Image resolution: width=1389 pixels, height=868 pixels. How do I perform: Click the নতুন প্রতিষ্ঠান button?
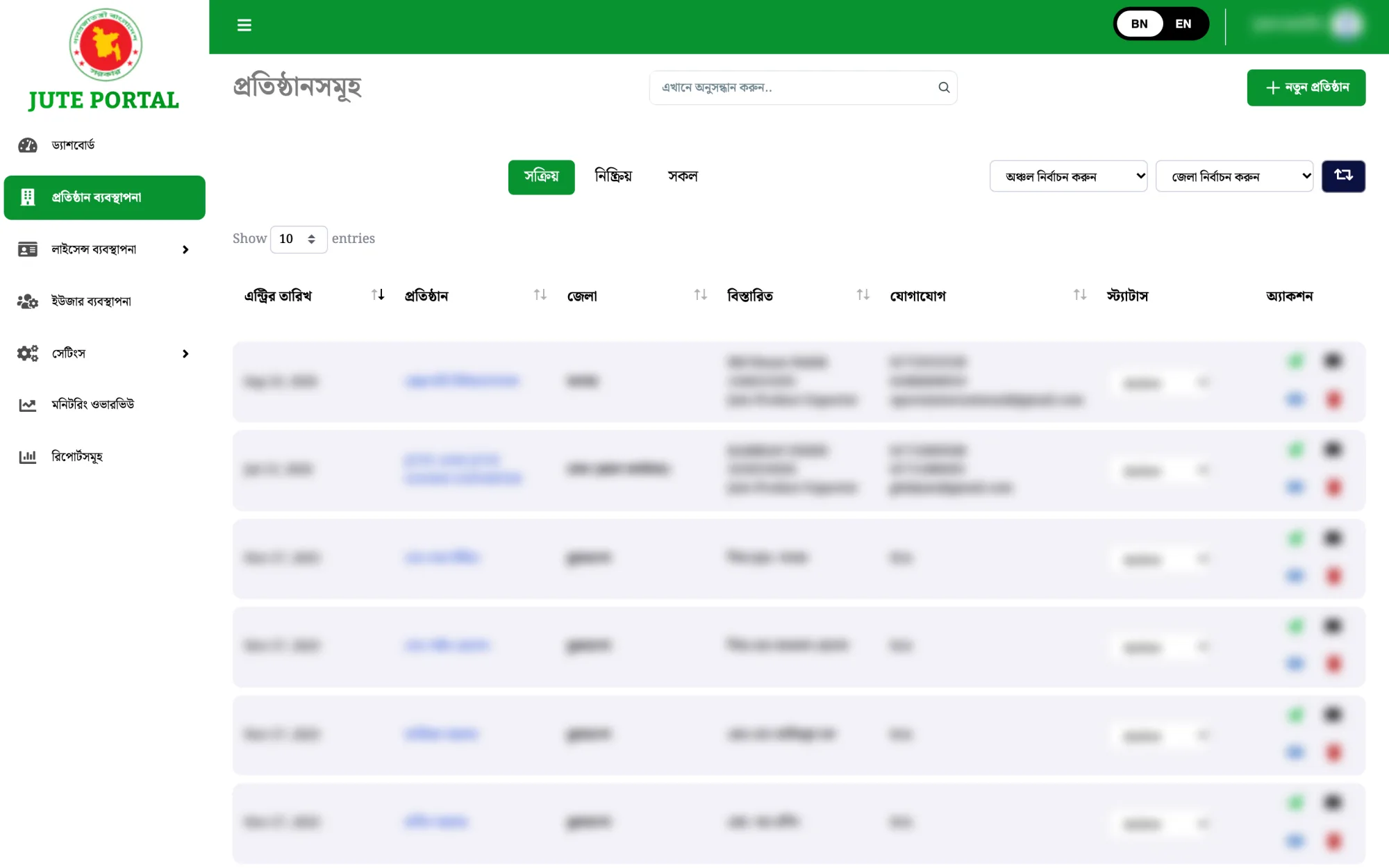coord(1306,87)
